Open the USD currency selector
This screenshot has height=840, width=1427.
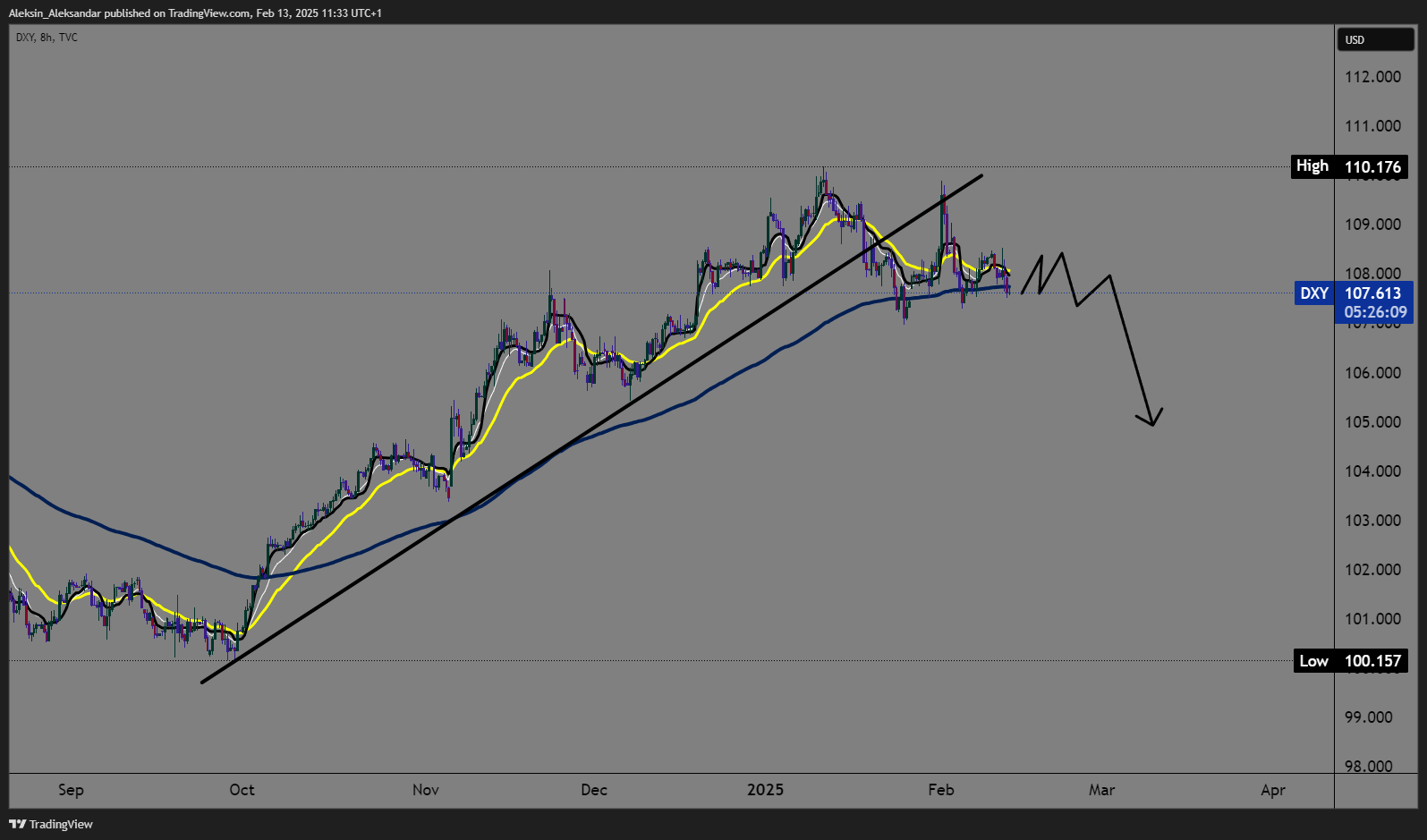1375,39
